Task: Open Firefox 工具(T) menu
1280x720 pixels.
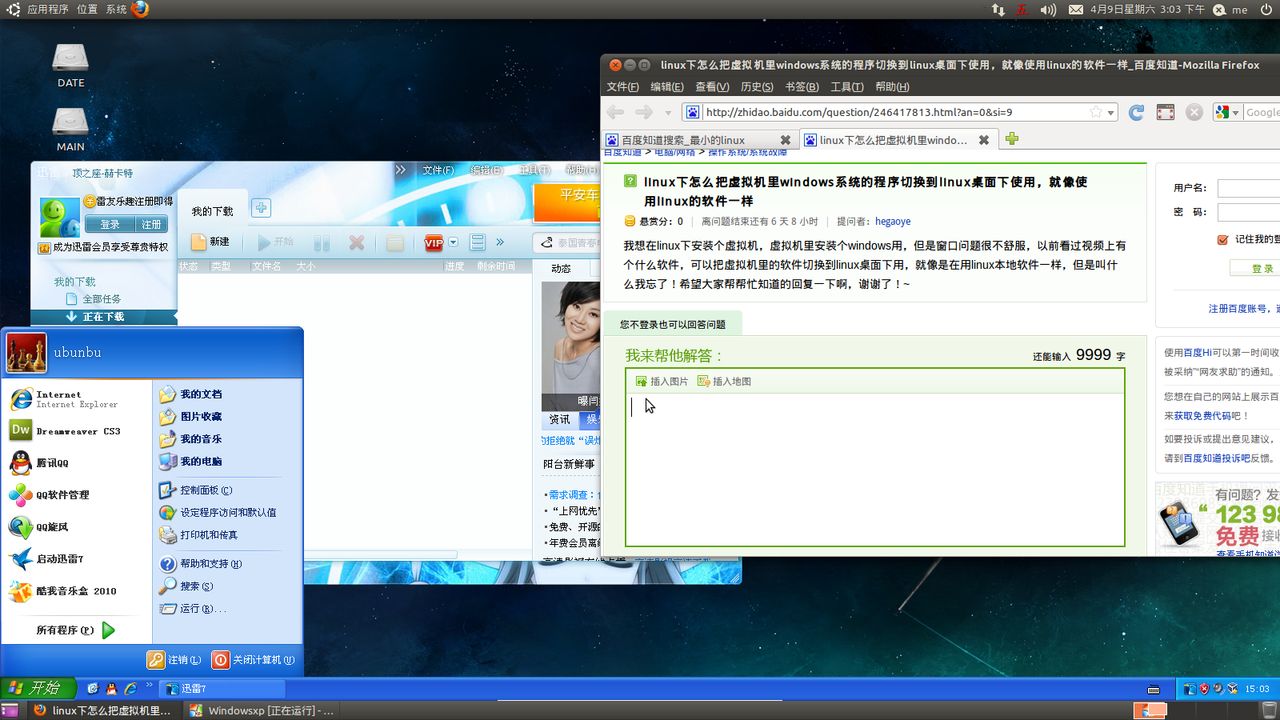Action: tap(846, 87)
